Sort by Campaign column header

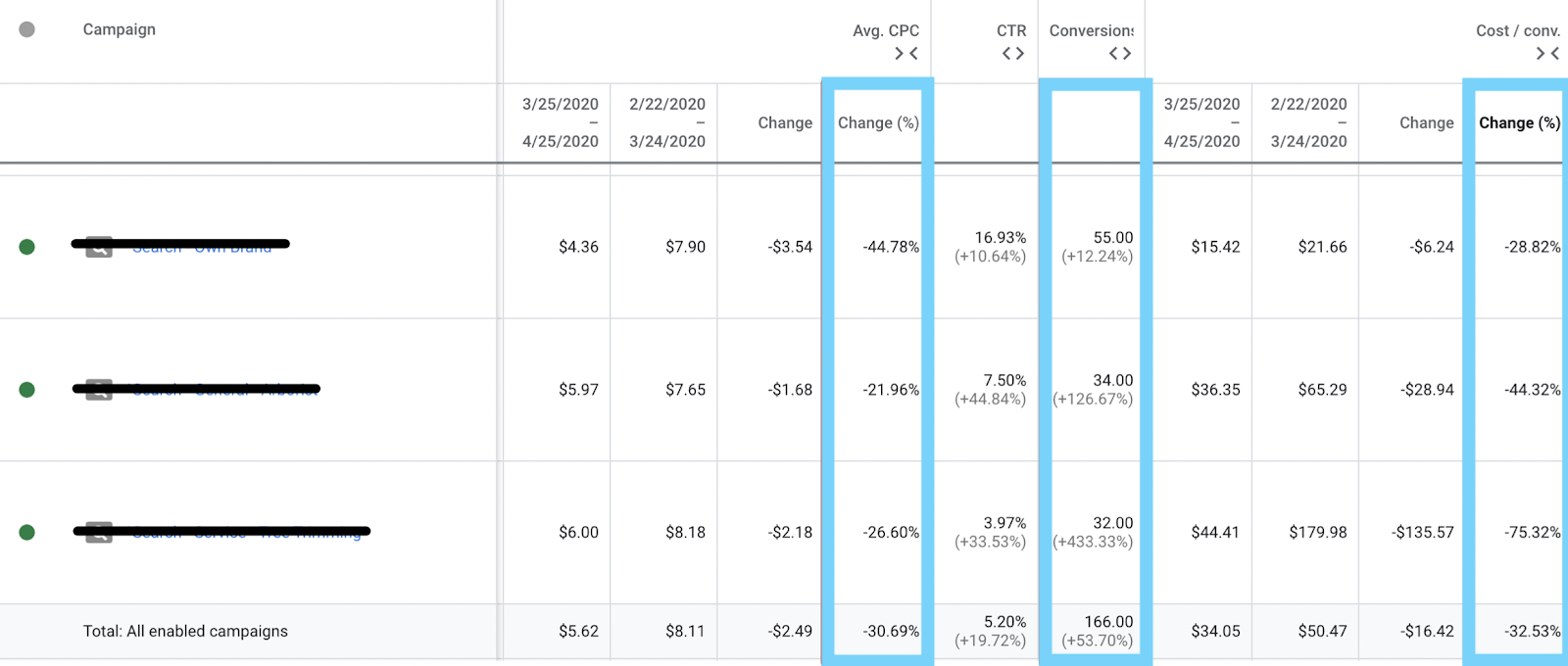119,29
